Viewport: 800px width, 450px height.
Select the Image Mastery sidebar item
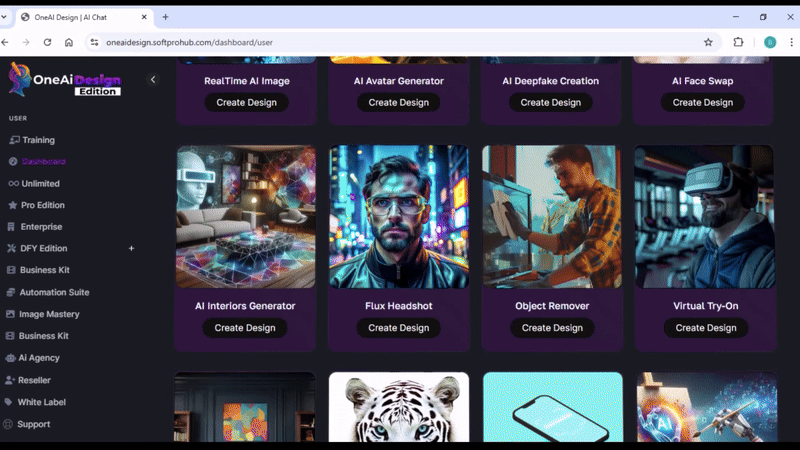pyautogui.click(x=49, y=314)
